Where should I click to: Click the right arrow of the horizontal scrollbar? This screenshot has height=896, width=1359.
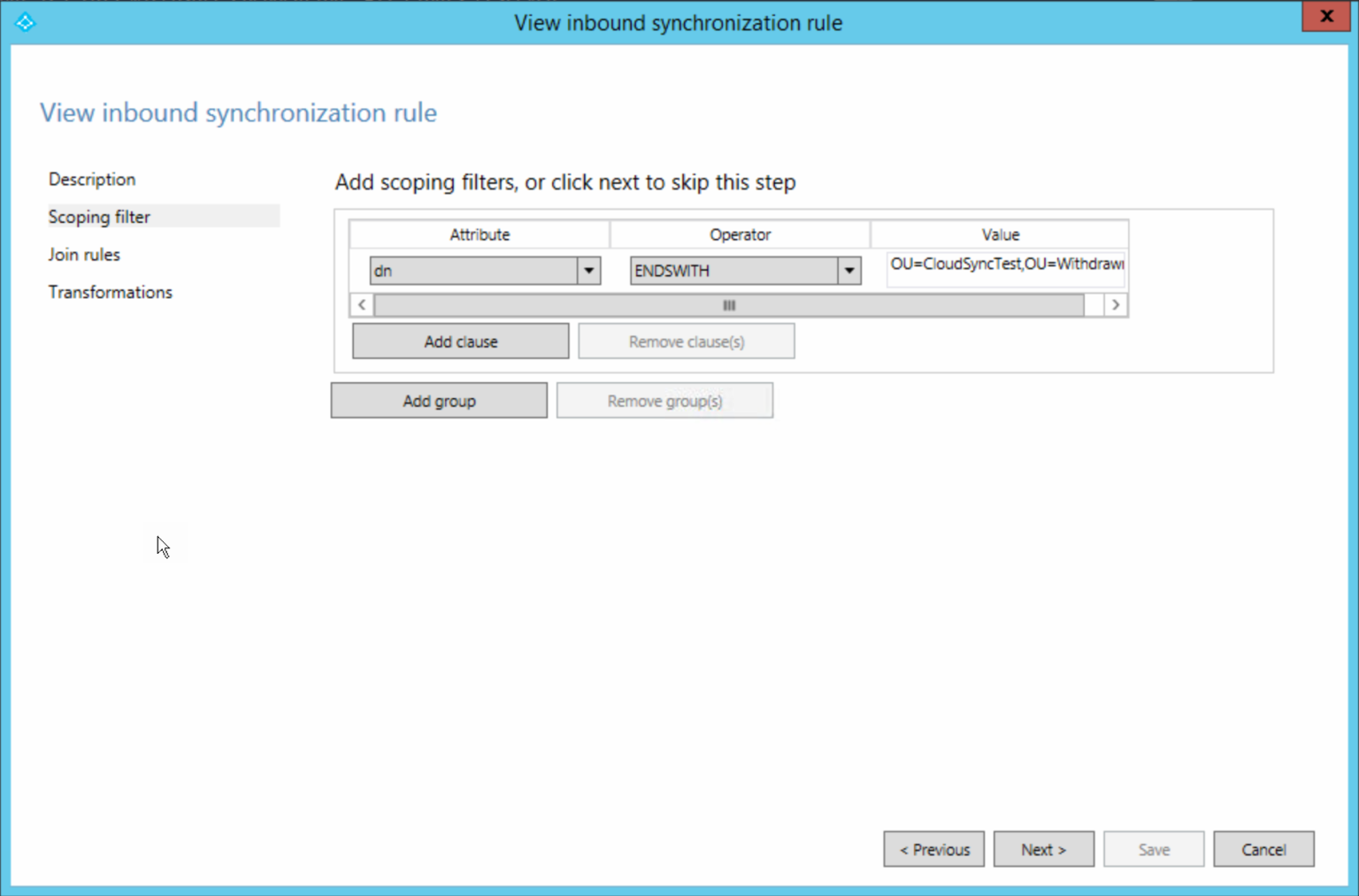(x=1116, y=304)
